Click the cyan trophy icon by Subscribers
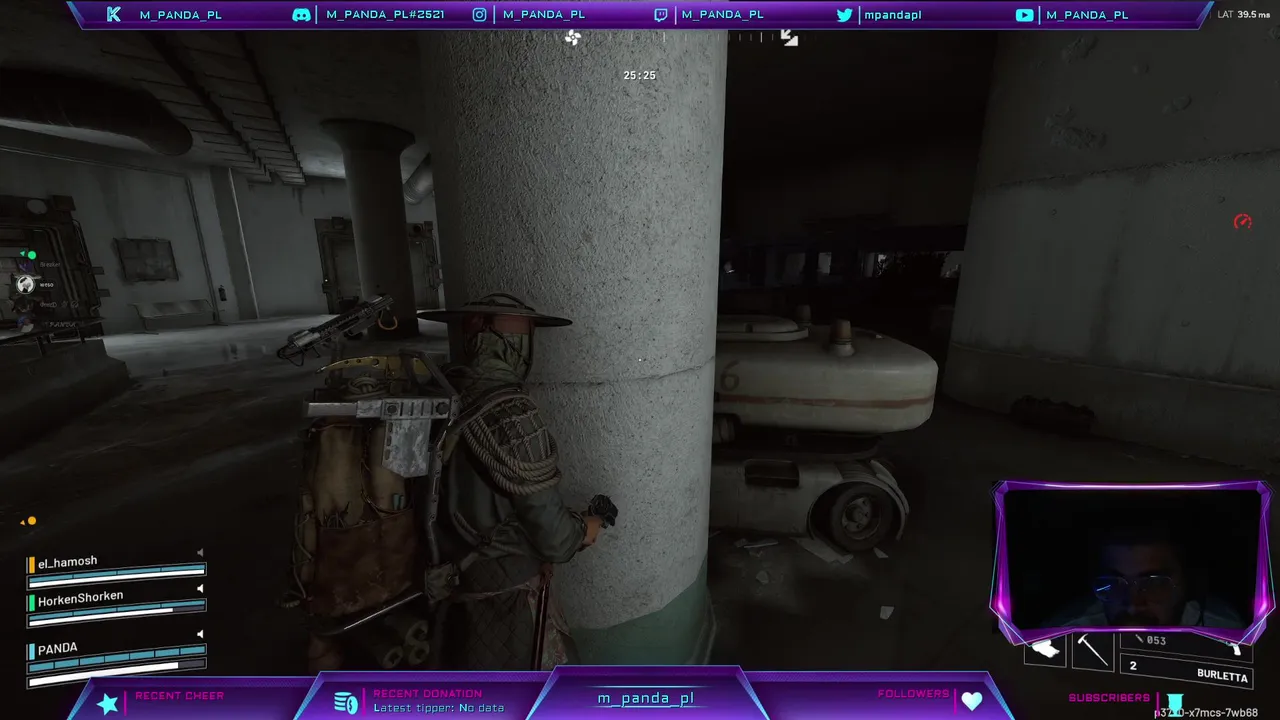Image resolution: width=1280 pixels, height=720 pixels. 1175,703
